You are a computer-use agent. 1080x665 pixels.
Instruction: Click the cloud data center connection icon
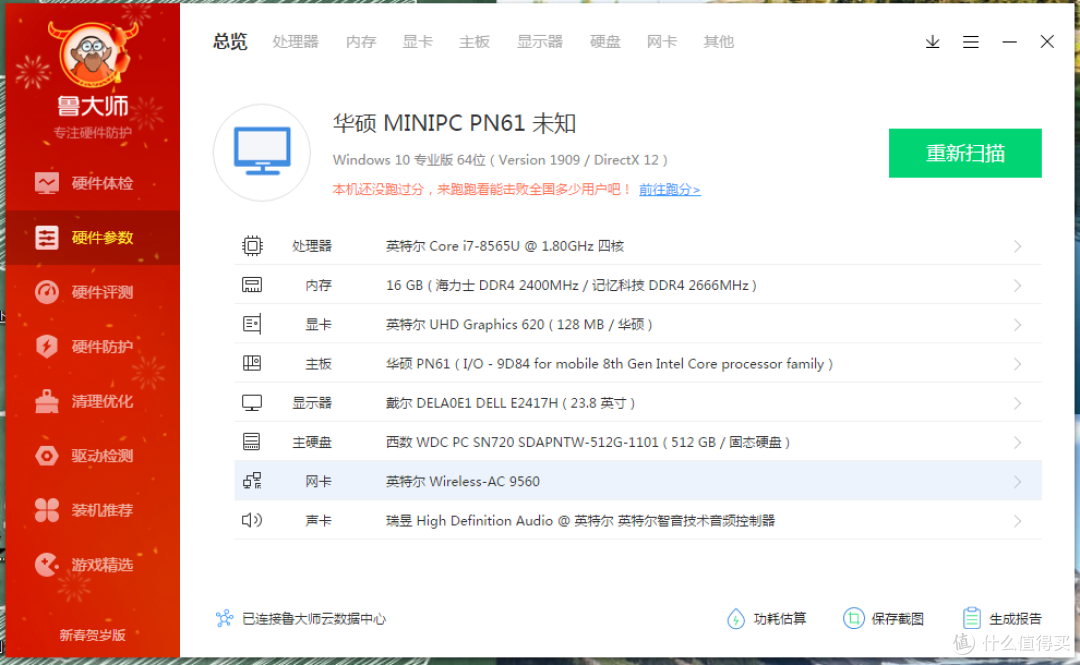[x=225, y=618]
